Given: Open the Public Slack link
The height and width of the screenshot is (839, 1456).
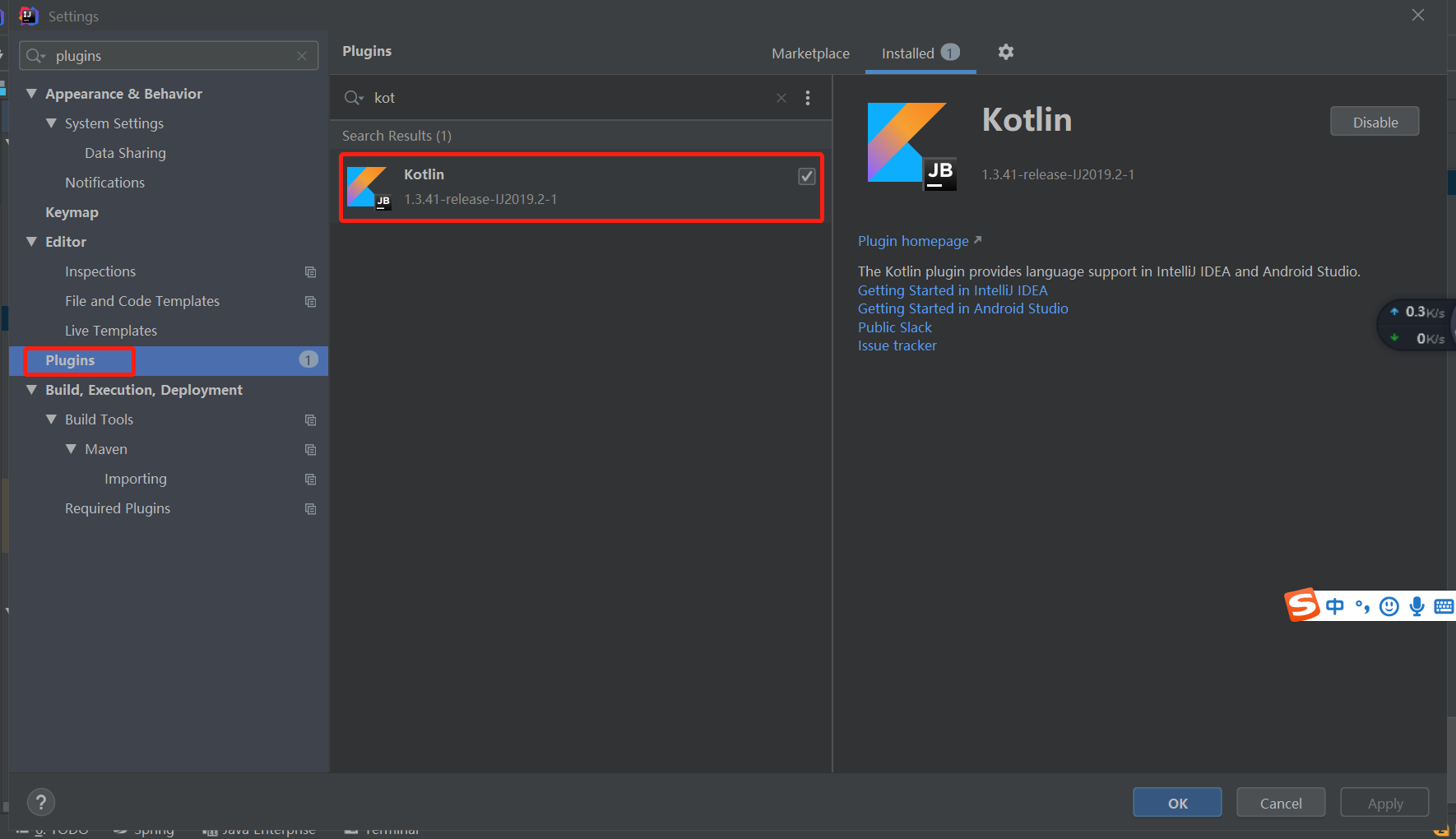Looking at the screenshot, I should (x=895, y=327).
